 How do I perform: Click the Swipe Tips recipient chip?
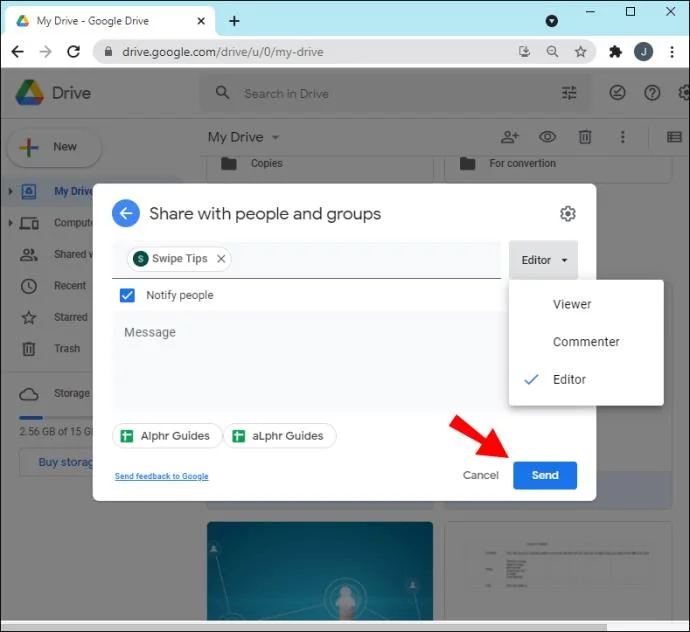point(179,259)
